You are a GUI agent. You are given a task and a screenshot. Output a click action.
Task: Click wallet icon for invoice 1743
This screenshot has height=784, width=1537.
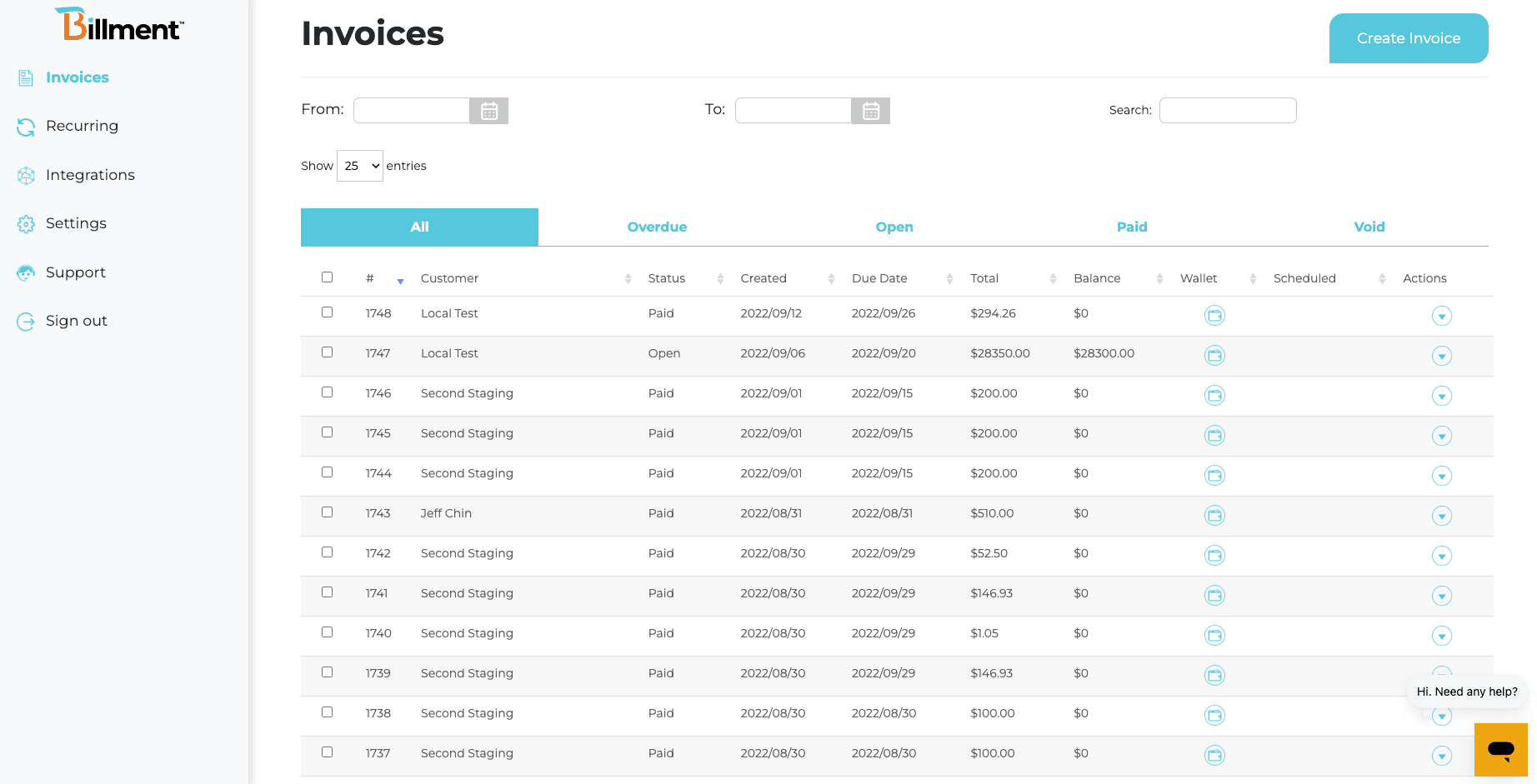pyautogui.click(x=1214, y=516)
